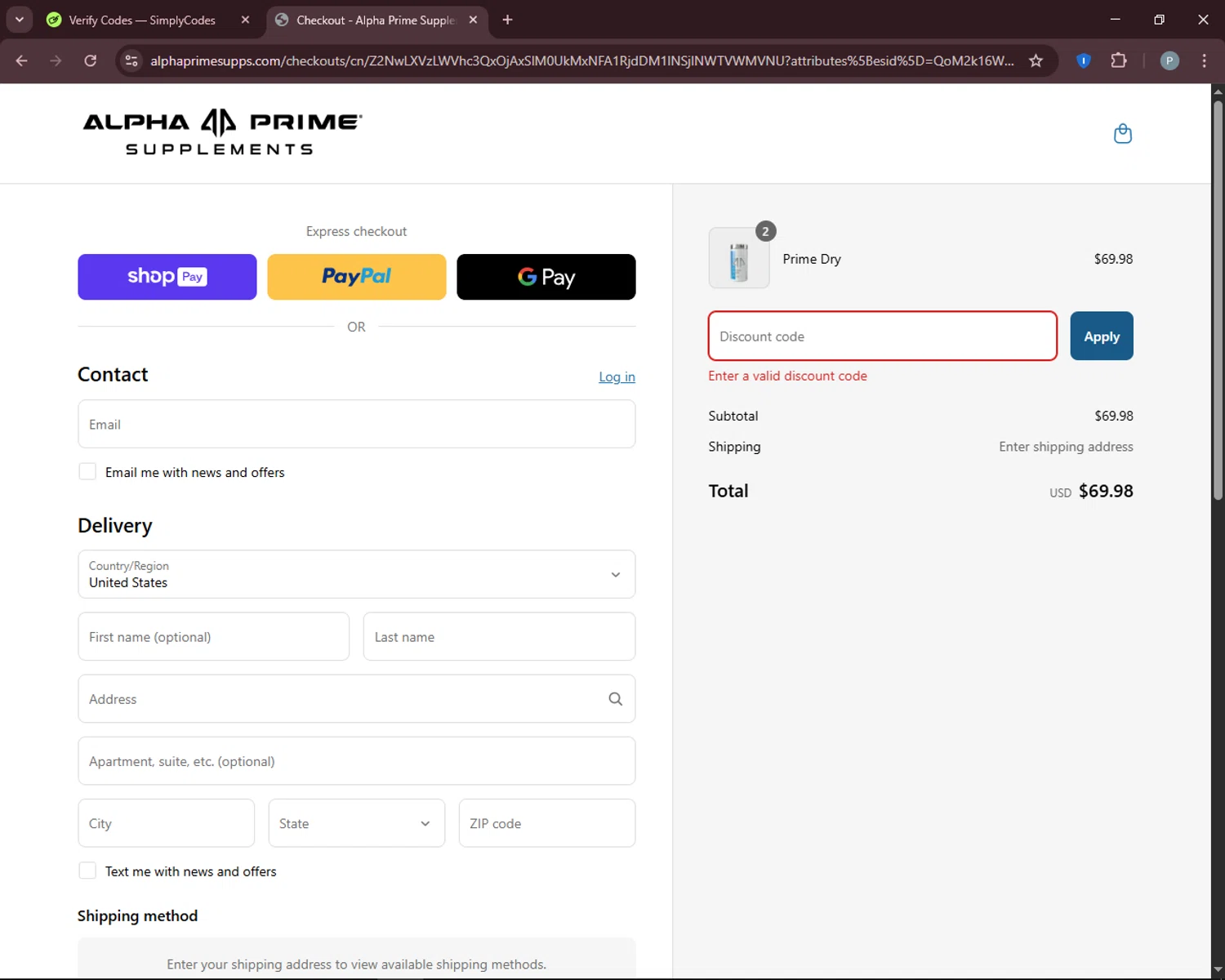Pay with Shop Pay button

167,277
